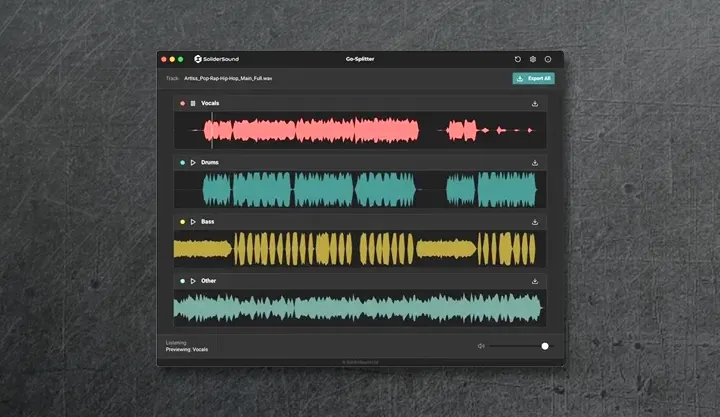Viewport: 720px width, 417px height.
Task: Toggle the yellow Bass color dot
Action: click(182, 221)
